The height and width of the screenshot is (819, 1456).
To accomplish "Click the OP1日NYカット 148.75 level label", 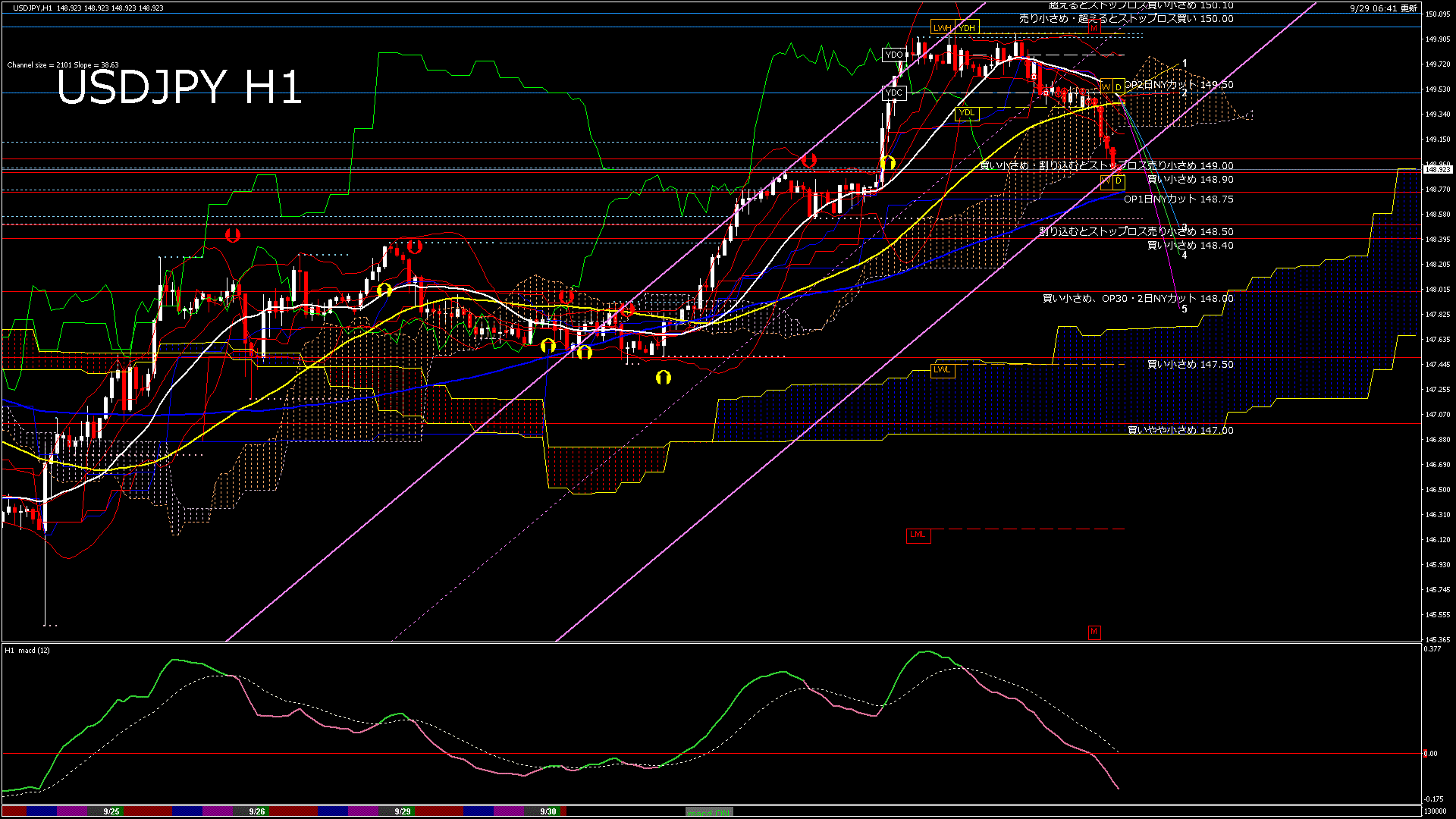I will (1178, 199).
